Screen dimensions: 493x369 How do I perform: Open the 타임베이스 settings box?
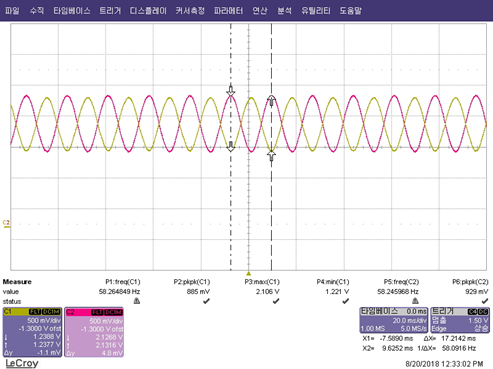(x=394, y=320)
